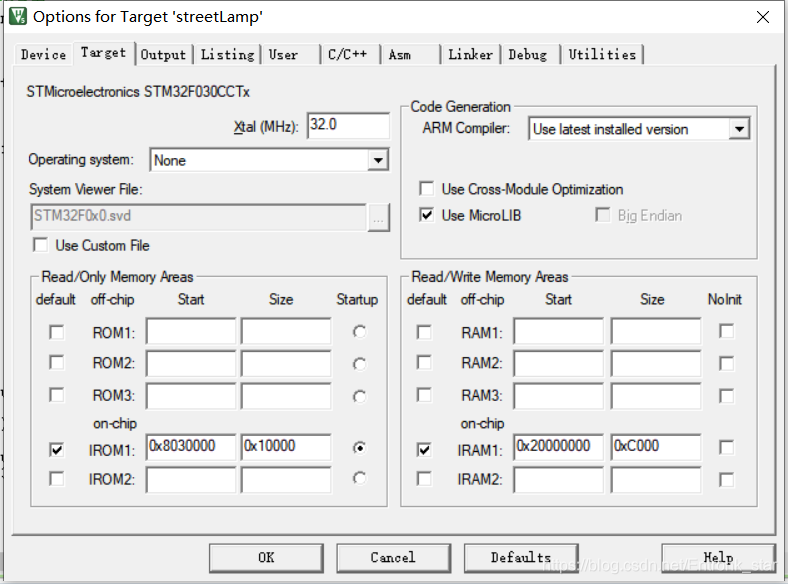The width and height of the screenshot is (788, 584).
Task: Click the ROM2 Start field
Action: [190, 363]
